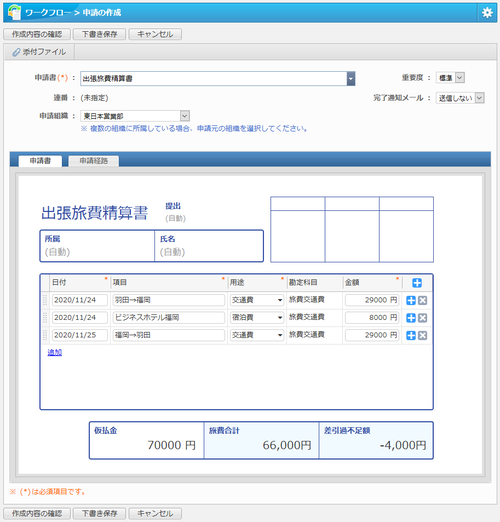Screen dimensions: 500x522
Task: Click top キャンセル button
Action: [155, 34]
